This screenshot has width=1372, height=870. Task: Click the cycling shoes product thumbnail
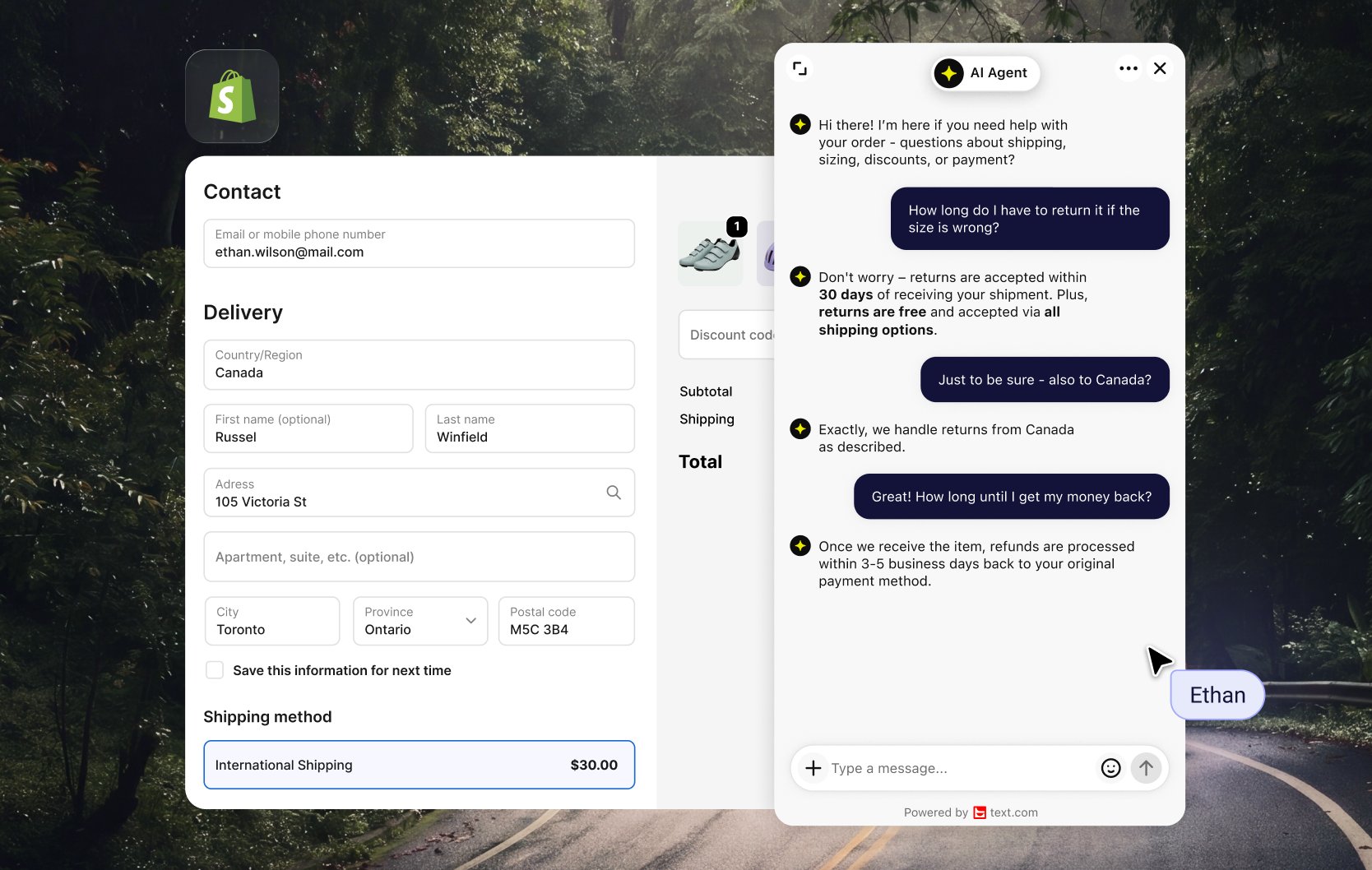coord(711,253)
